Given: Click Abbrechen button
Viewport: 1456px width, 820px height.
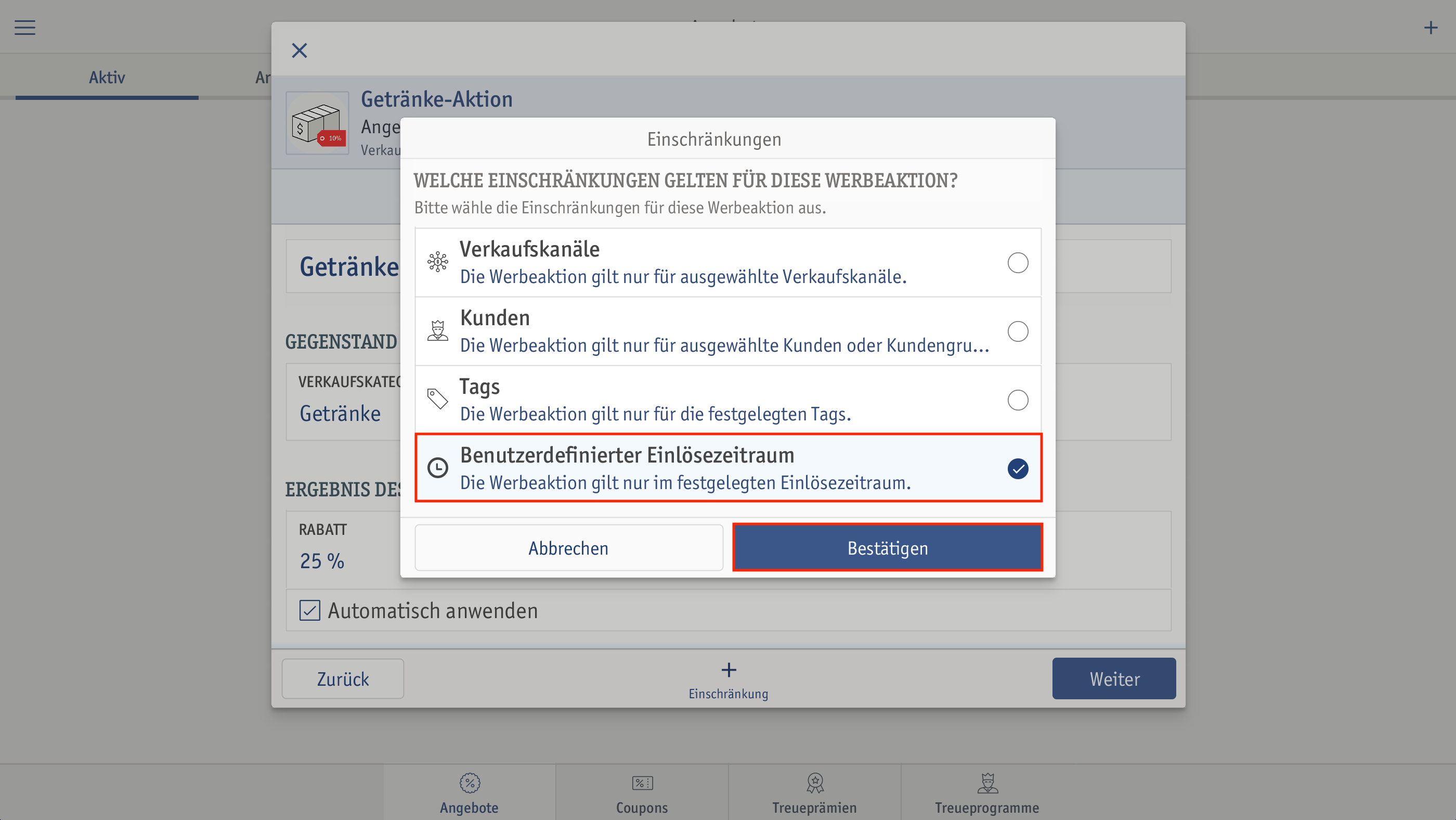Looking at the screenshot, I should tap(568, 547).
